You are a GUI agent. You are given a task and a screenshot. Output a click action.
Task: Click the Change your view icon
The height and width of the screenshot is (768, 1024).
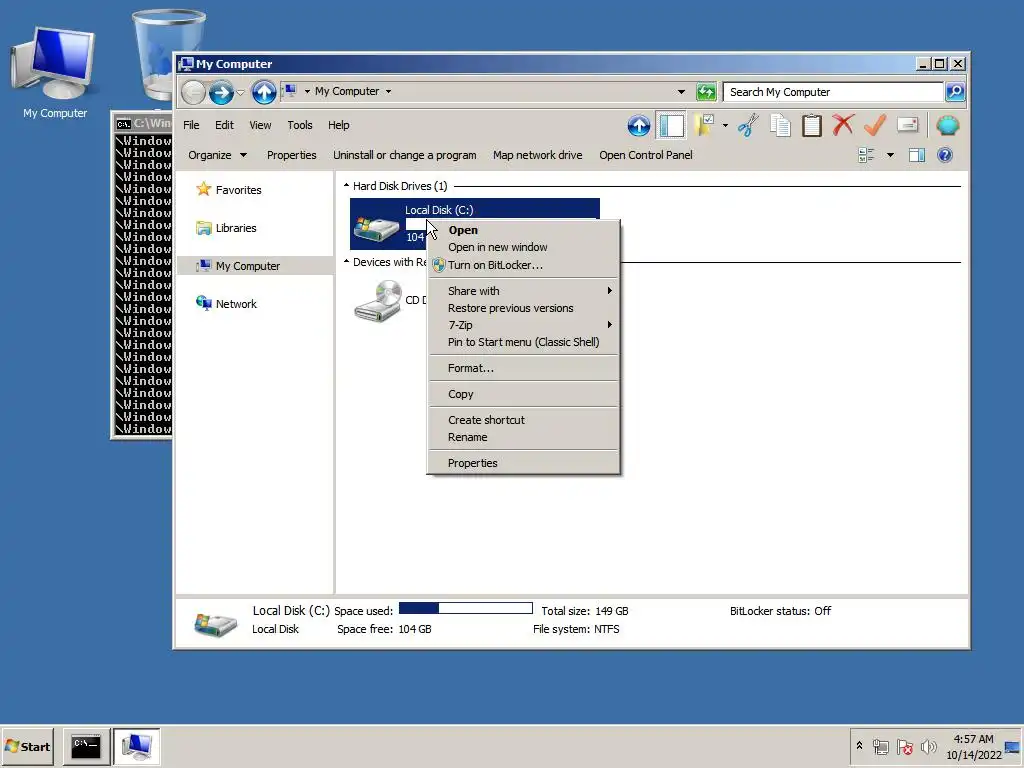coord(867,155)
